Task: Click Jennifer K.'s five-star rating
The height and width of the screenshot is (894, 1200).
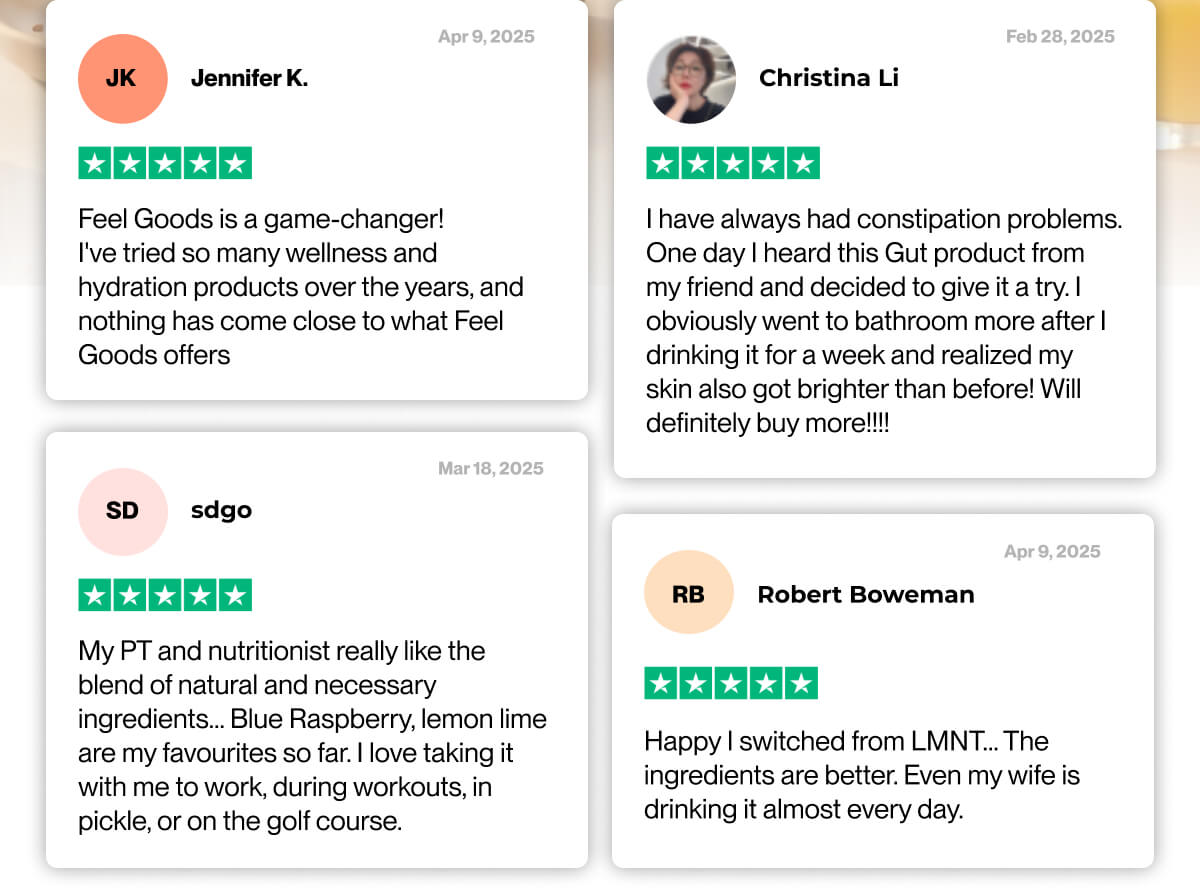Action: [165, 163]
